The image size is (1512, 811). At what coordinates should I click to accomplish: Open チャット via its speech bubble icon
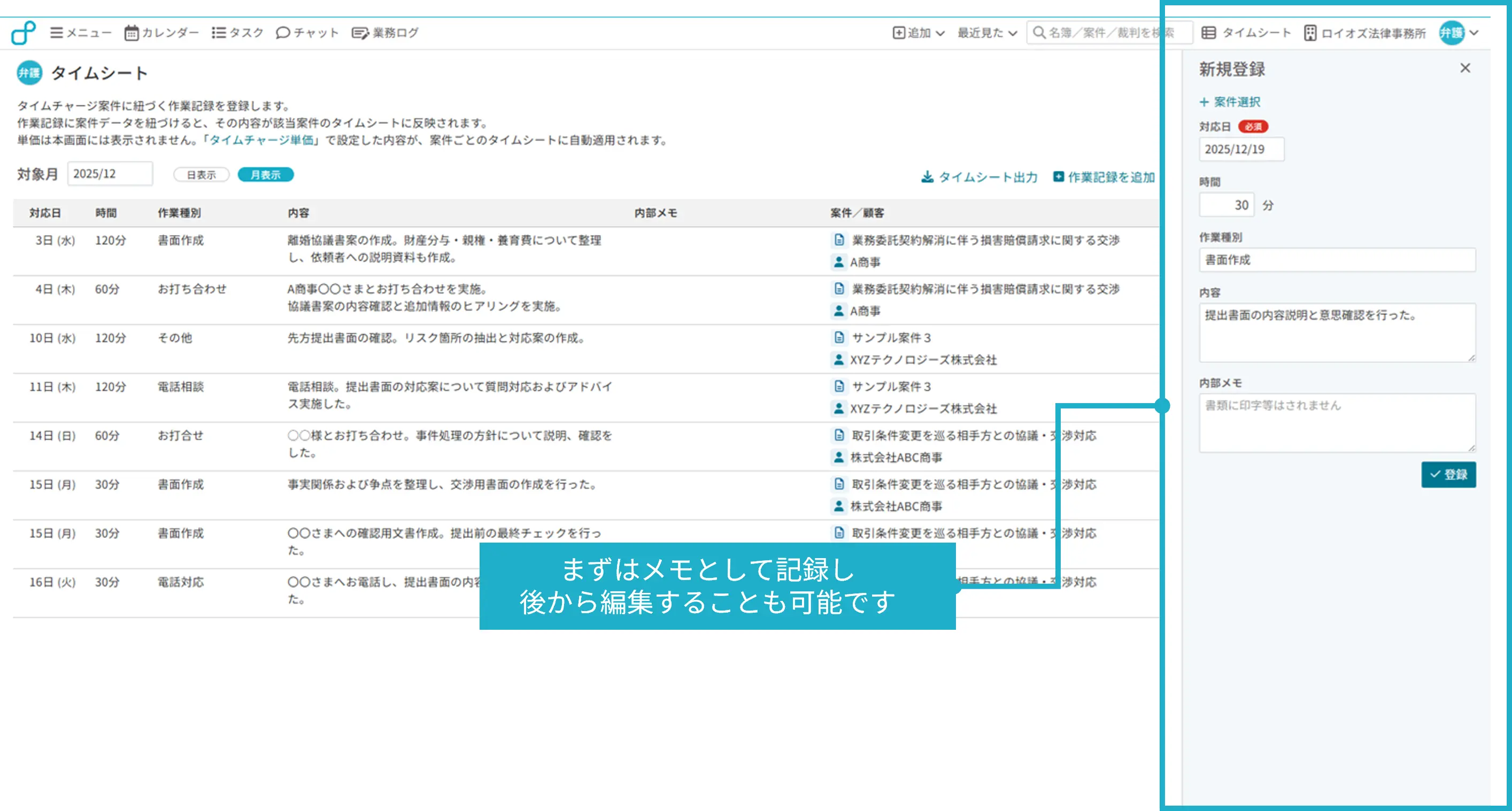pos(283,33)
